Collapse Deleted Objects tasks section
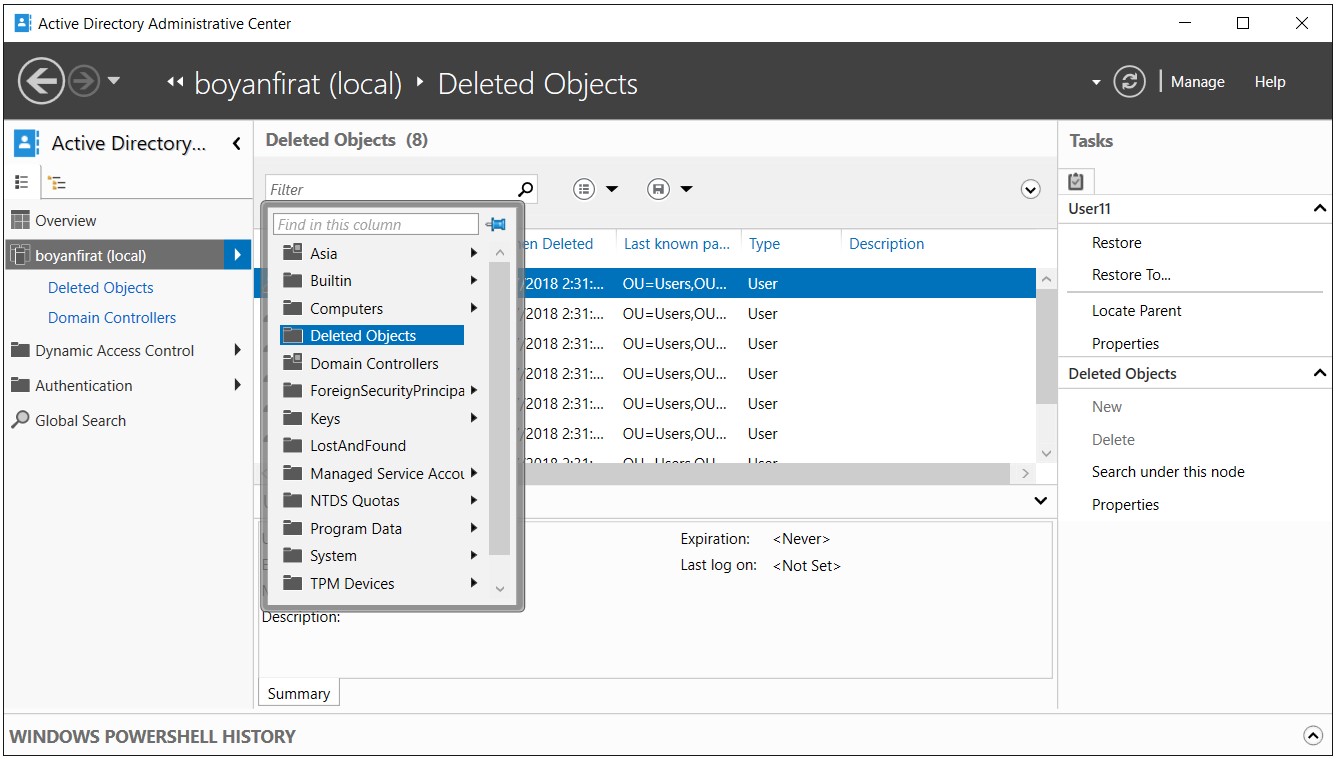This screenshot has width=1337, height=759. [x=1320, y=373]
